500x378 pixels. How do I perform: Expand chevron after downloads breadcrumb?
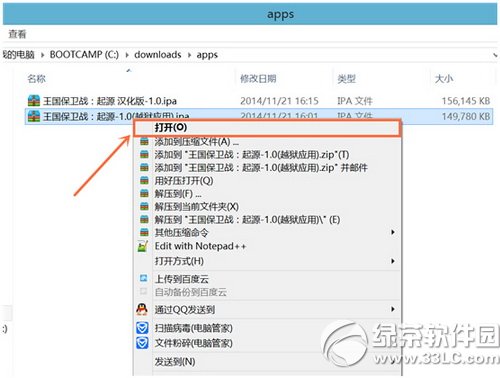pos(189,55)
